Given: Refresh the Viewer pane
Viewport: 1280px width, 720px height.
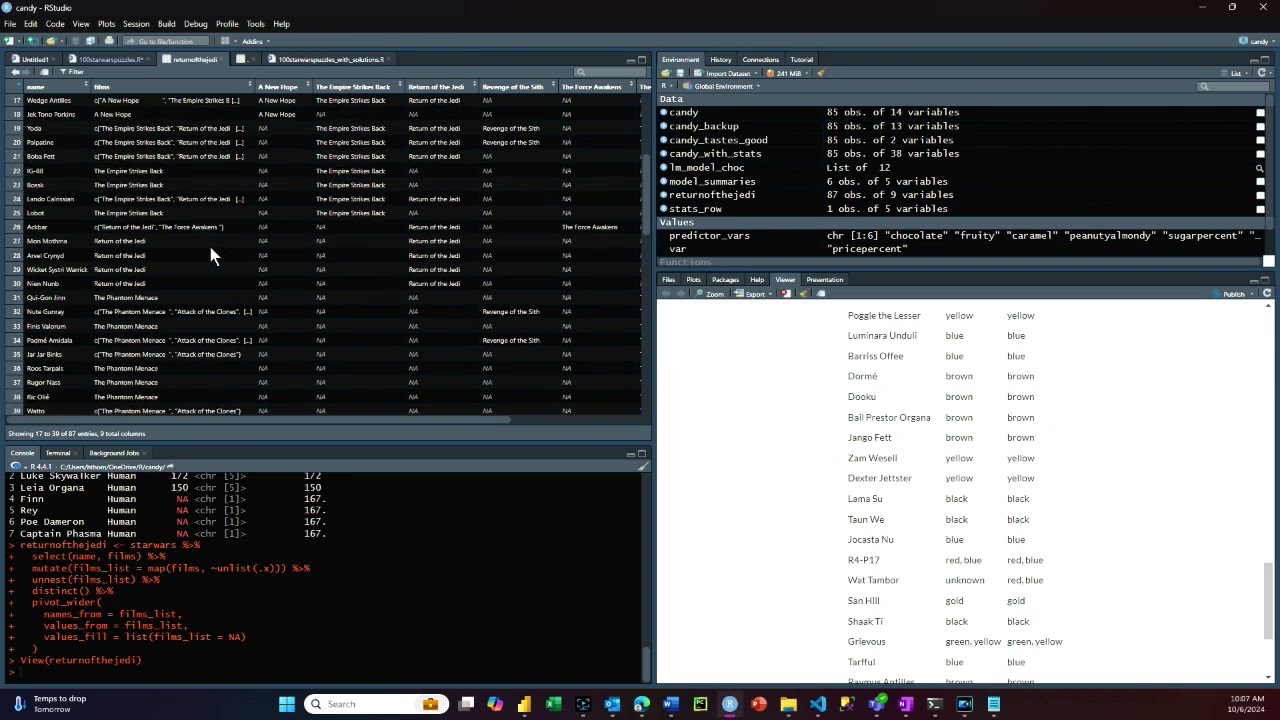Looking at the screenshot, I should (1267, 294).
